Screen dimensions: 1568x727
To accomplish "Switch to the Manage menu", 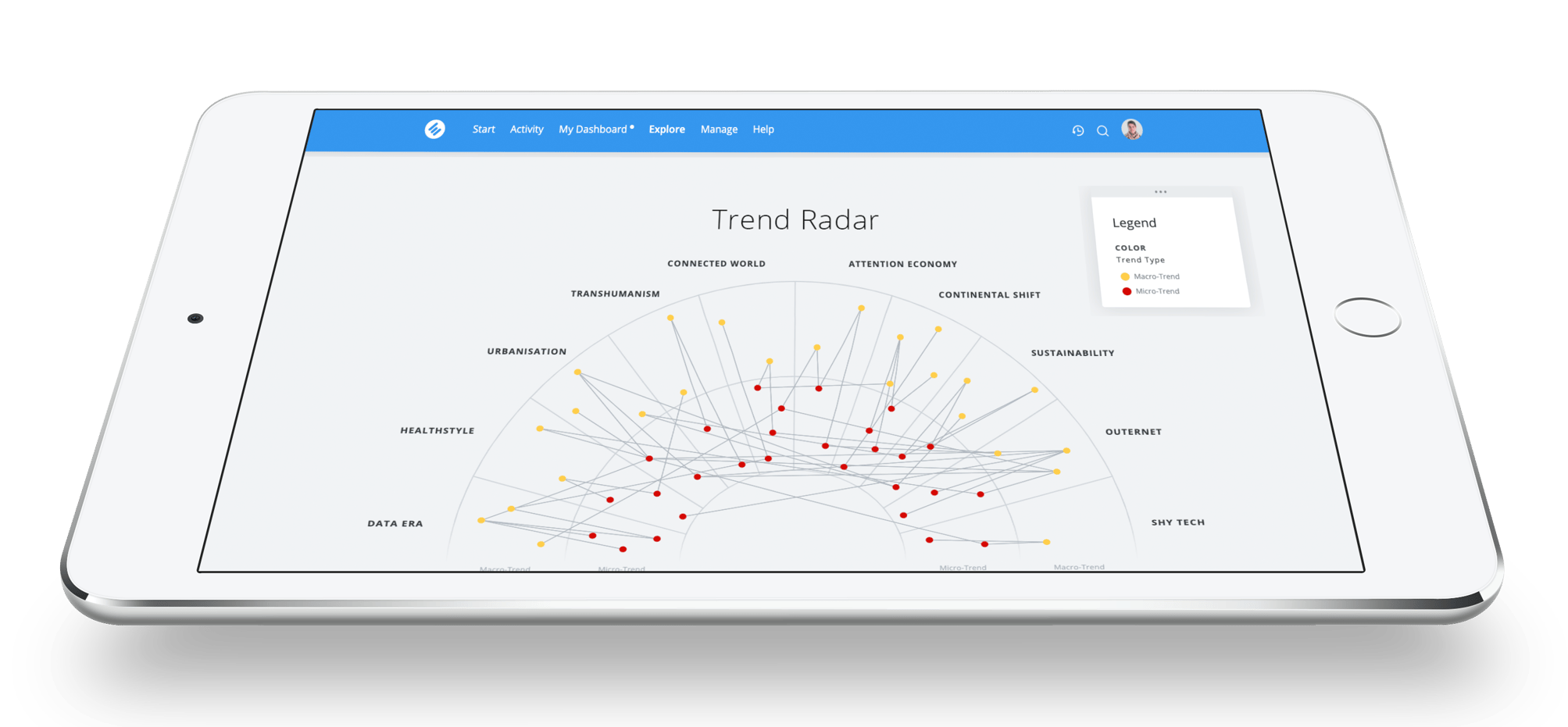I will coord(718,129).
